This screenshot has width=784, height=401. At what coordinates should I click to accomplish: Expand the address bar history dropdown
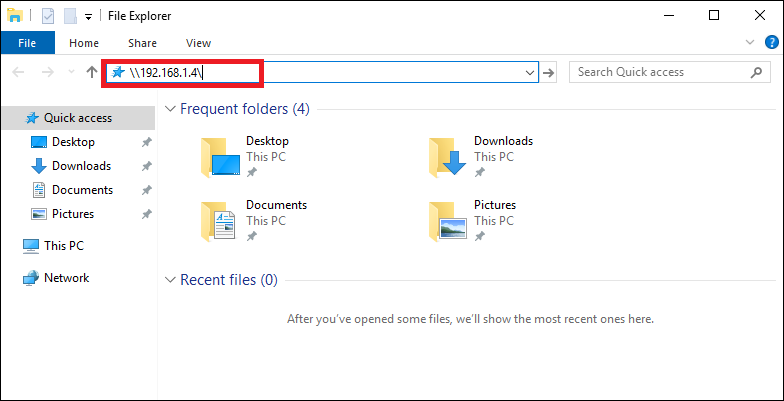click(530, 72)
